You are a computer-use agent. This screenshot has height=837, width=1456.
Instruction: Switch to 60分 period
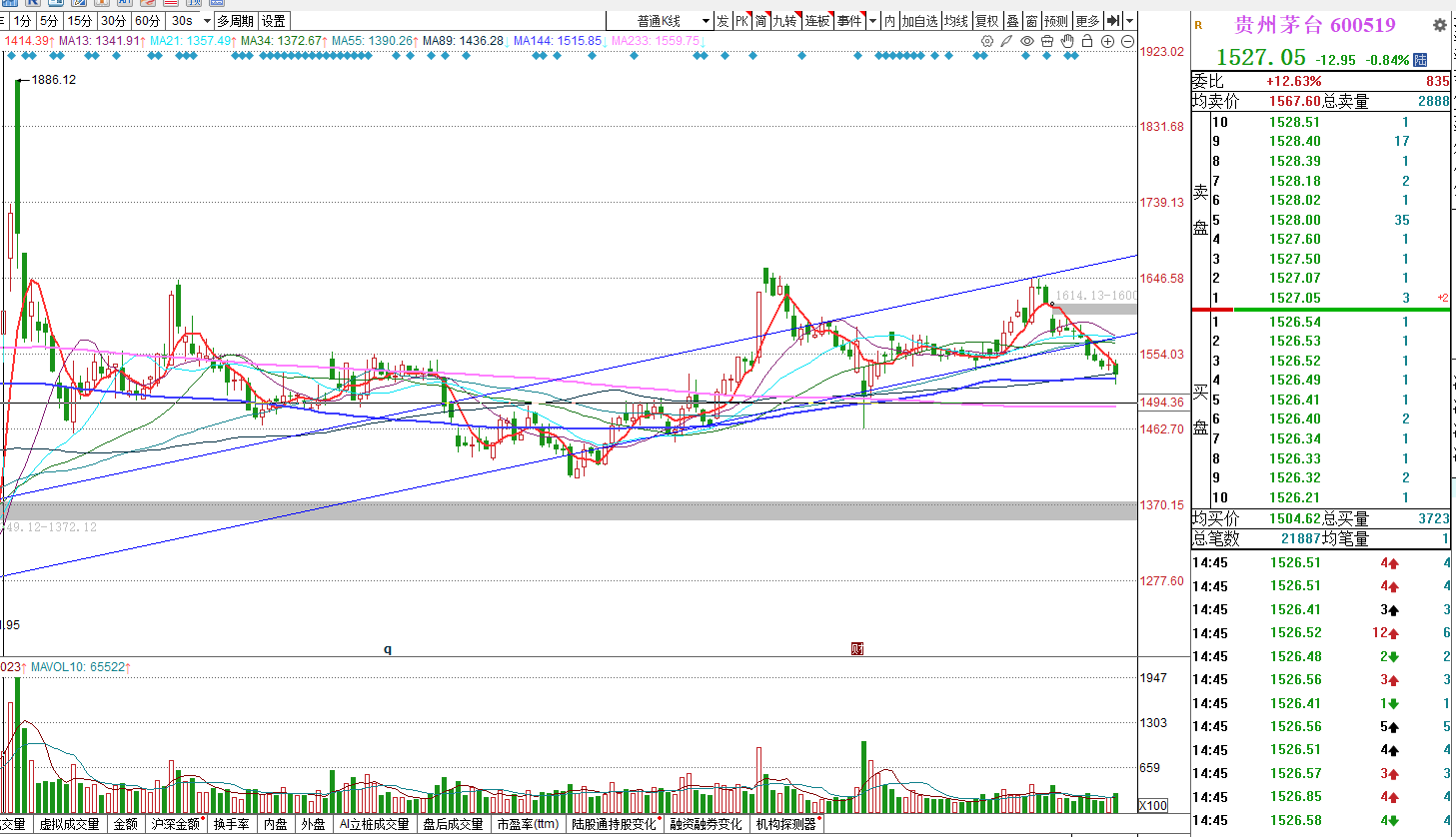tap(147, 20)
